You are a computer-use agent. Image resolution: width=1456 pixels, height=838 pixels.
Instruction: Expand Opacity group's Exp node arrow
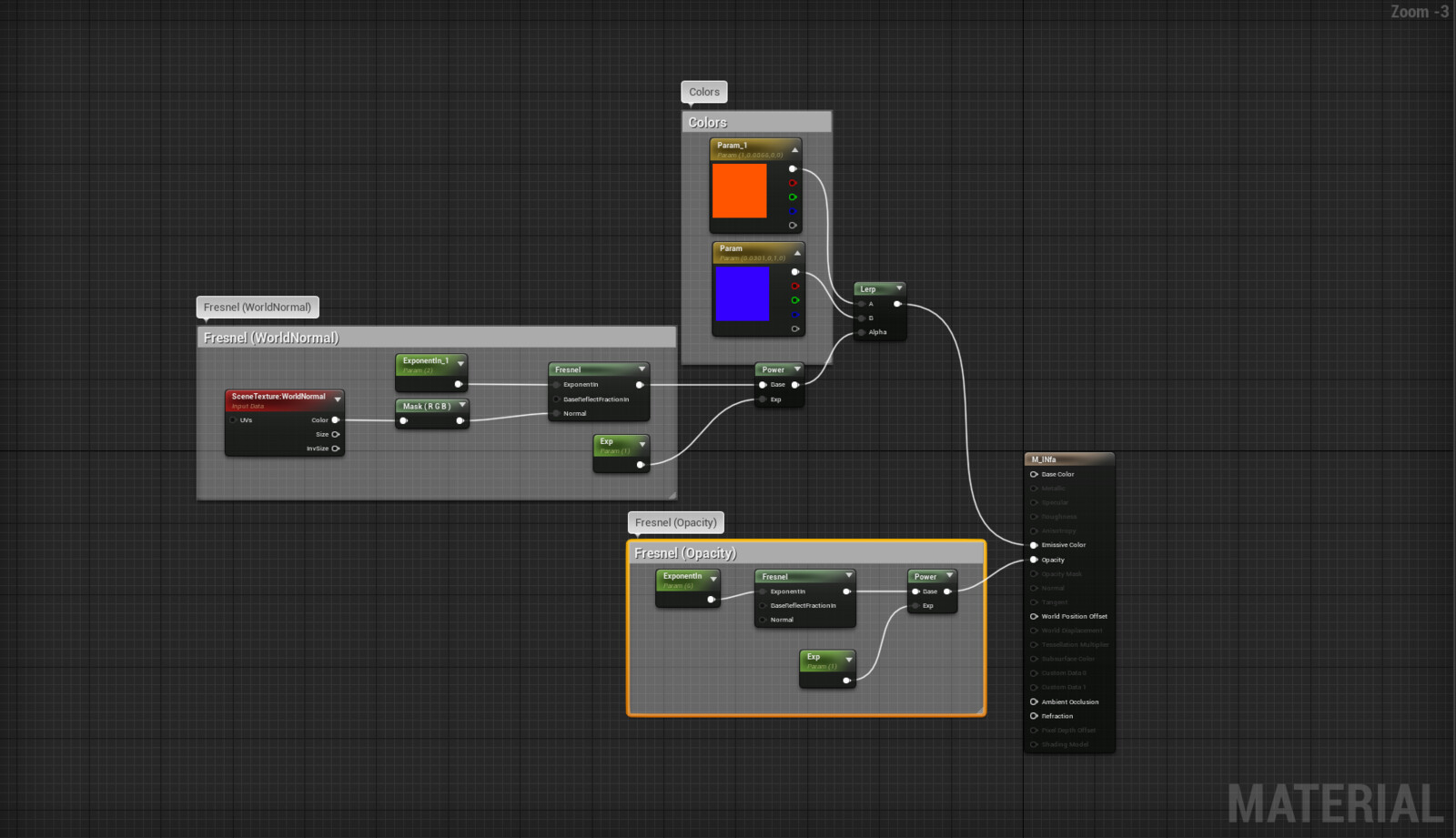pyautogui.click(x=849, y=660)
